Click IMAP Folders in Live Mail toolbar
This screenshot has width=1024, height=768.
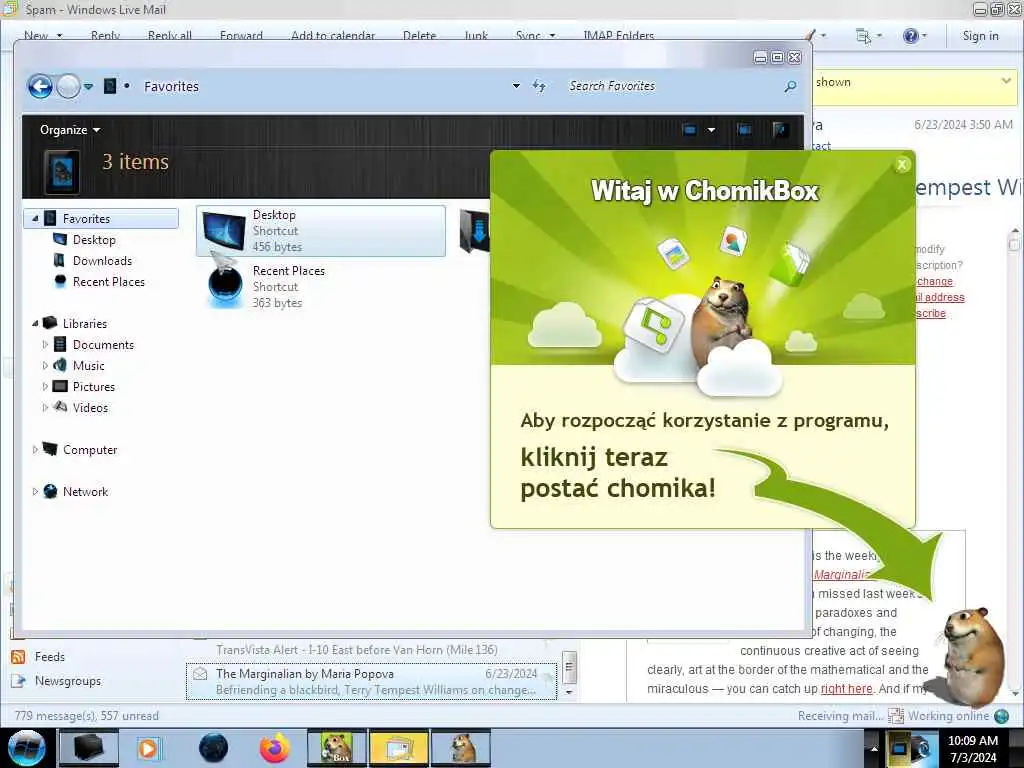618,36
